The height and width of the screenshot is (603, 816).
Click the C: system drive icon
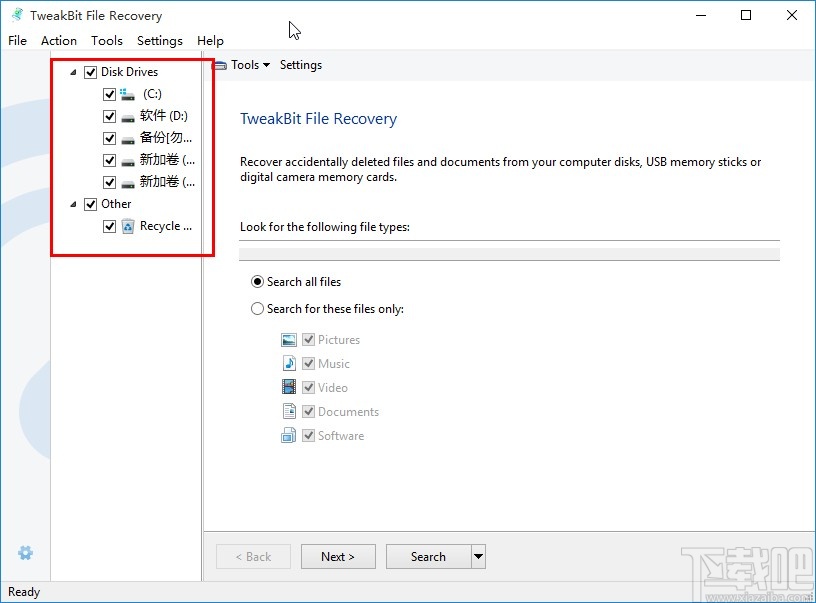127,94
